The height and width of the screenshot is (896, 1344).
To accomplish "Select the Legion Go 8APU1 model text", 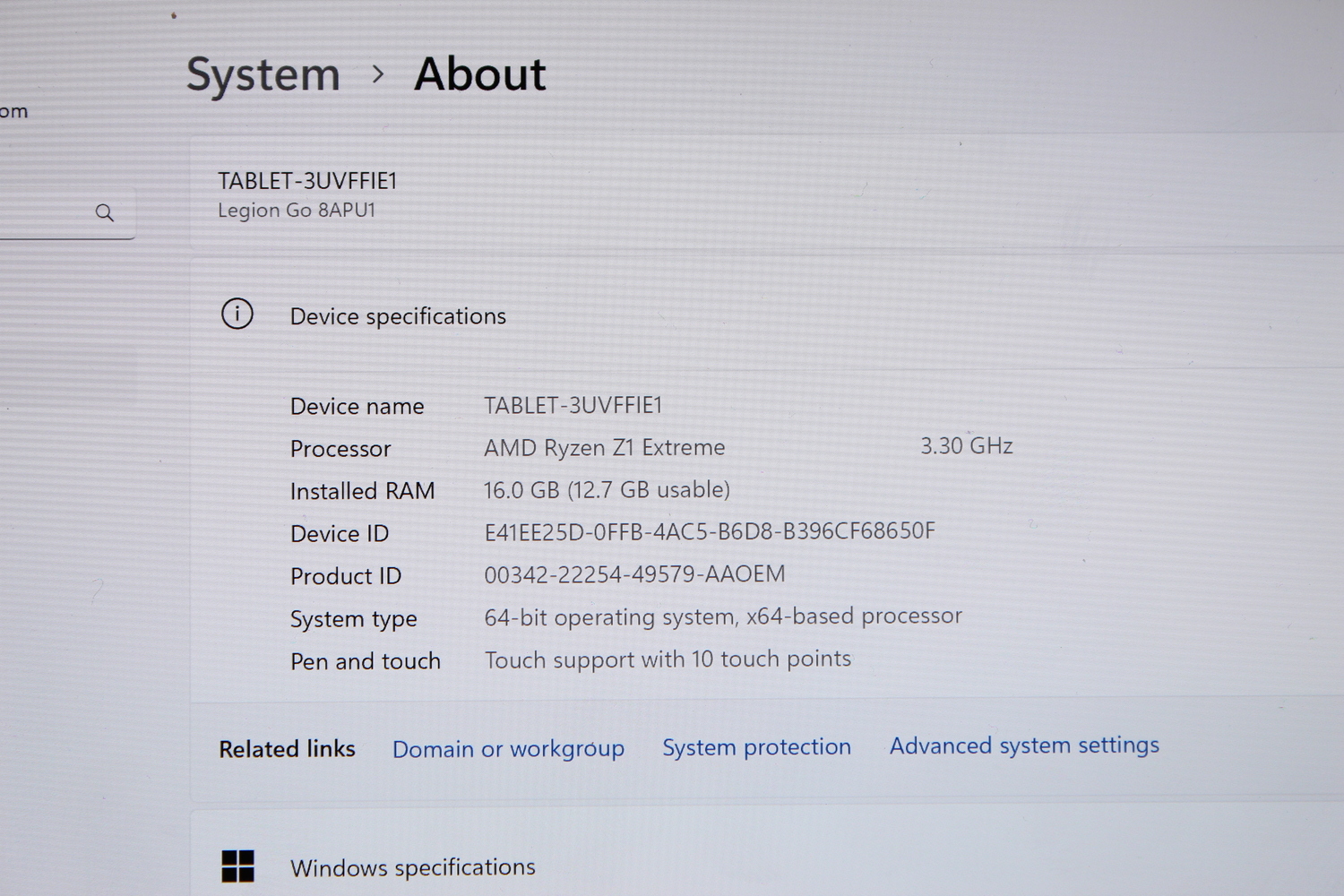I will pyautogui.click(x=297, y=211).
